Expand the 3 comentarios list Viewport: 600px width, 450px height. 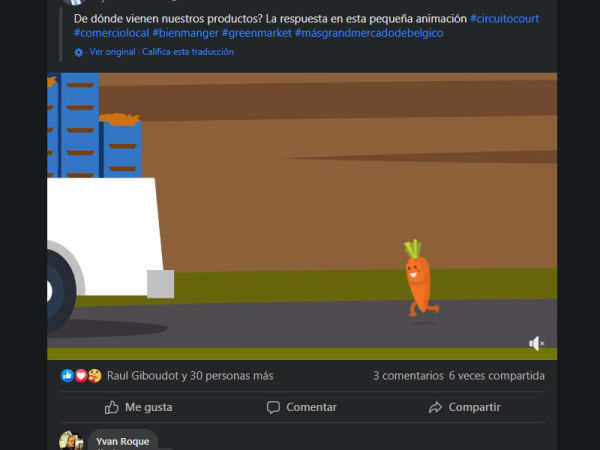(x=408, y=376)
